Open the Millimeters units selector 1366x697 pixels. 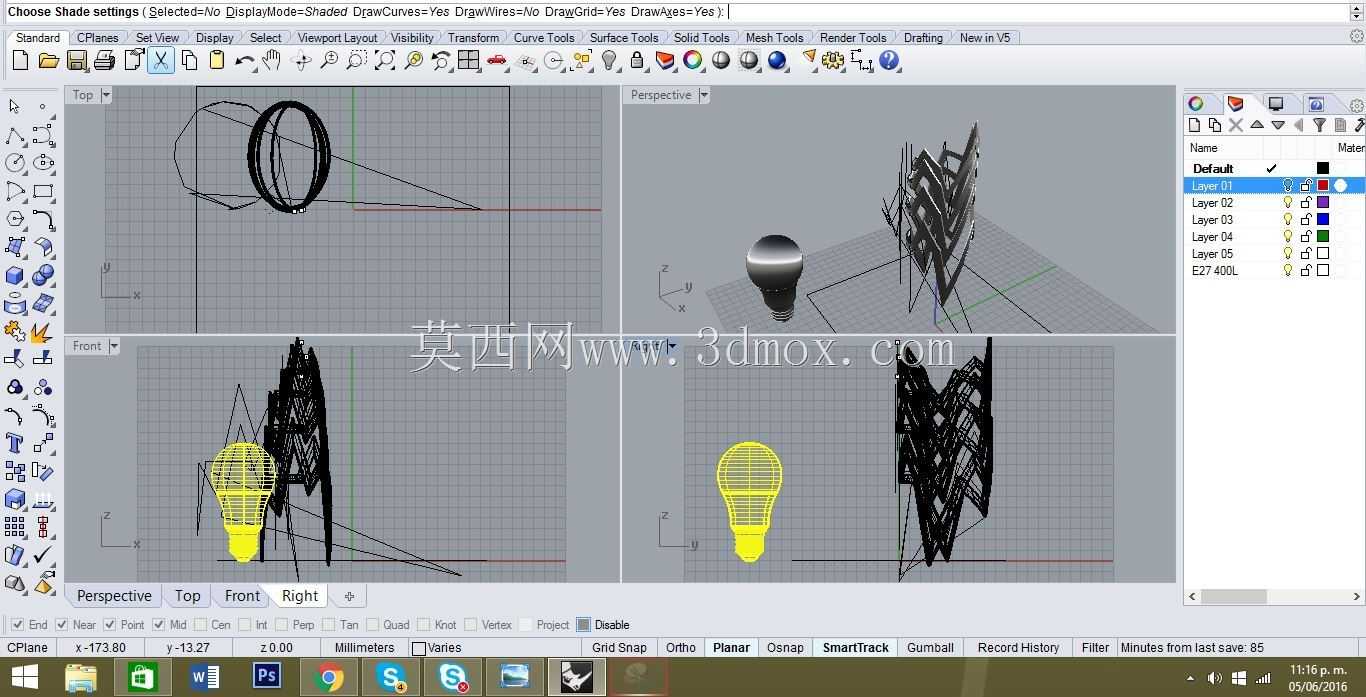[x=364, y=648]
